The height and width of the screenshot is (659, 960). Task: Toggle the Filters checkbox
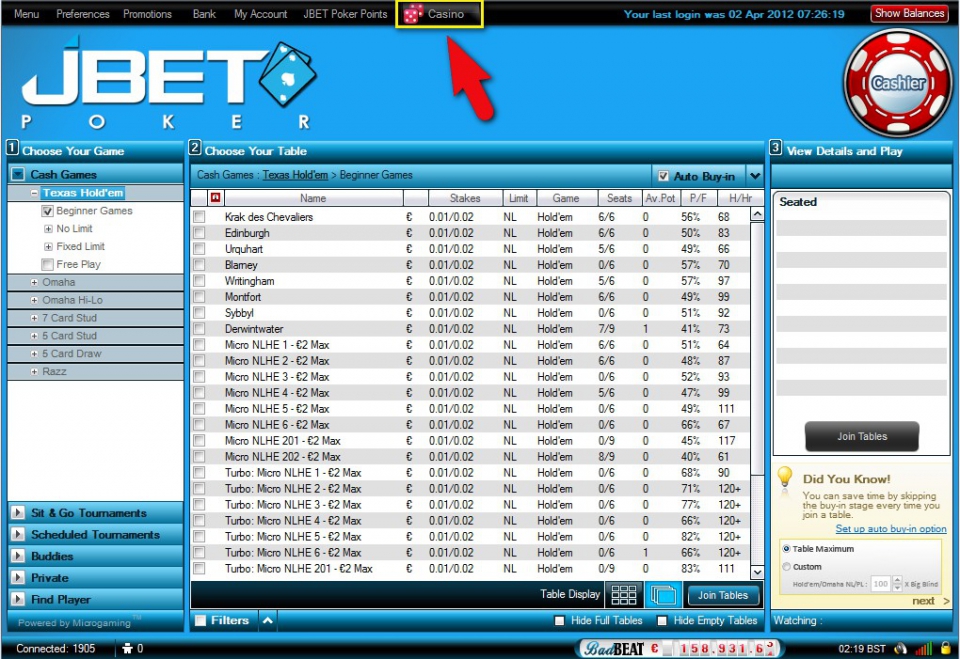(x=200, y=620)
